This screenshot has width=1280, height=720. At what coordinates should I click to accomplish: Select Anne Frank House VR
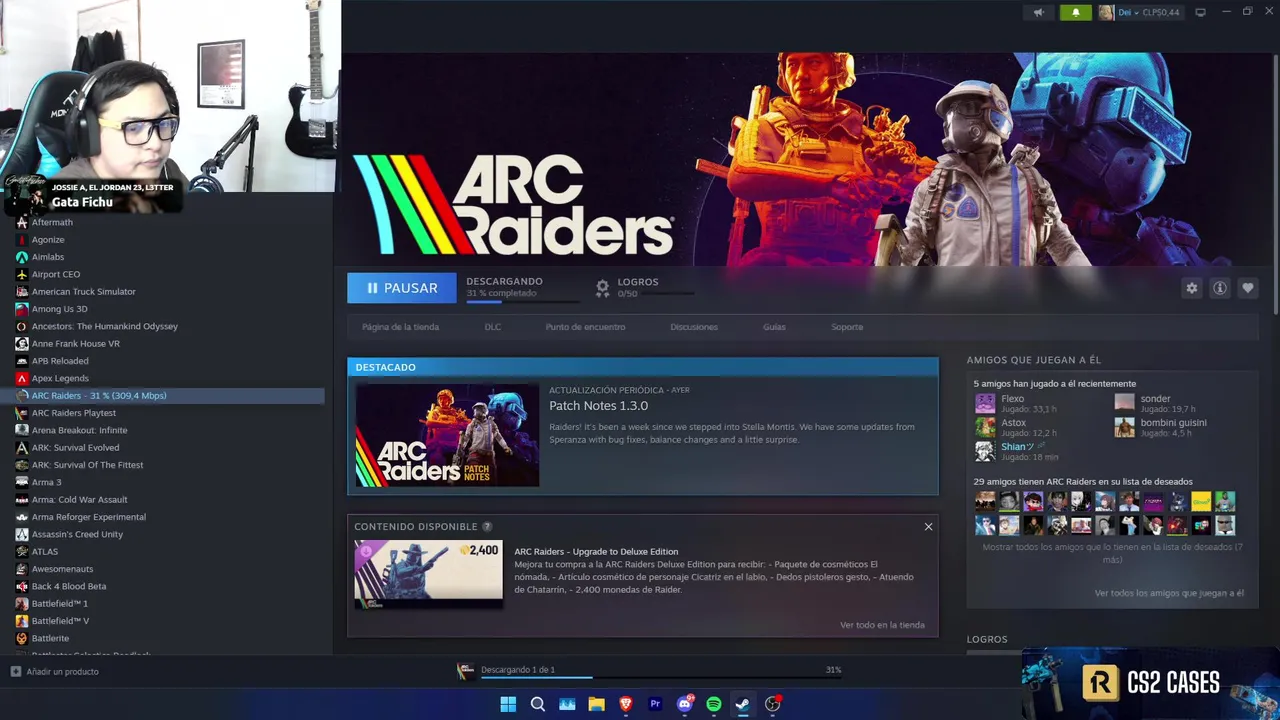75,344
